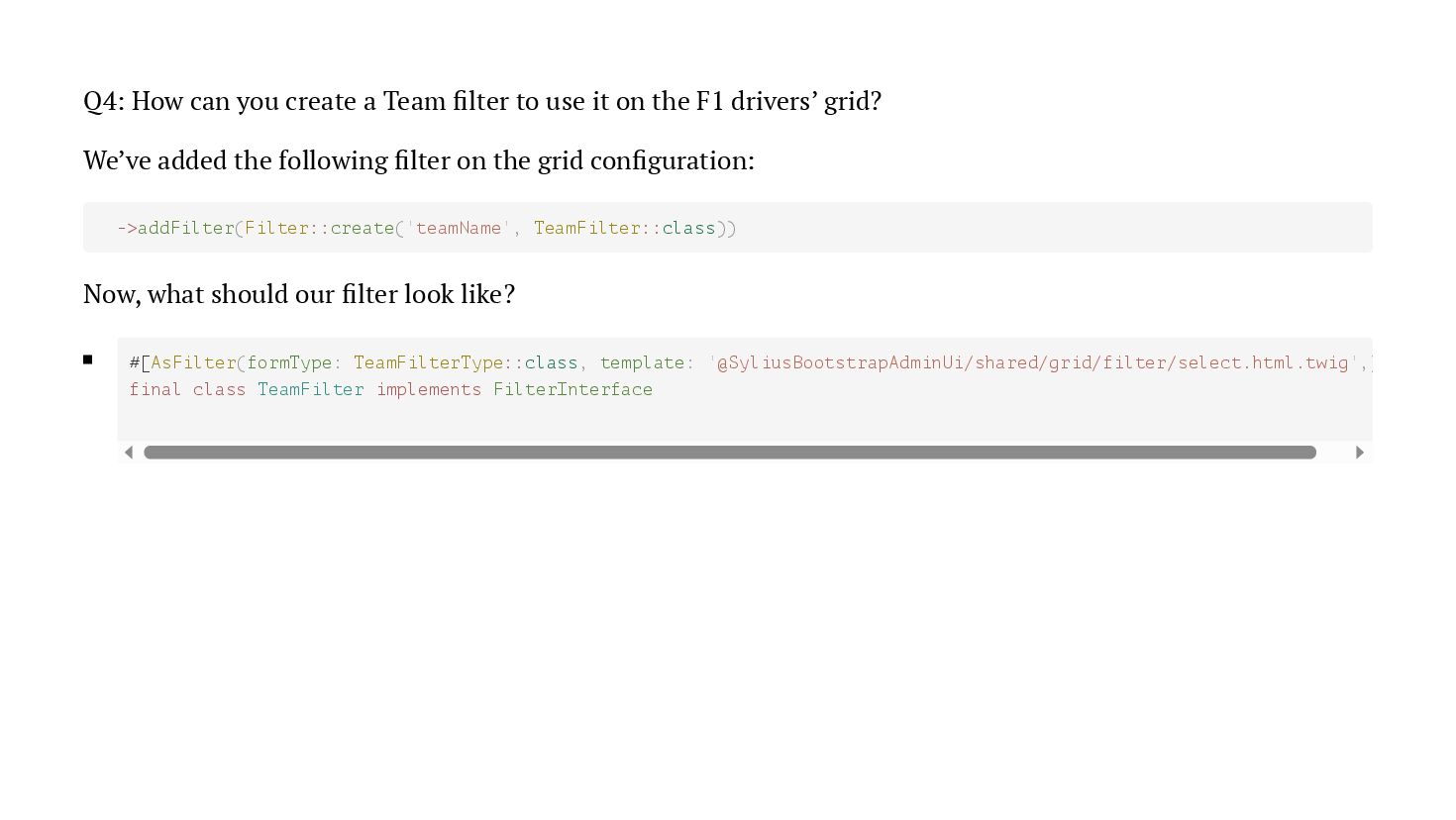Click the square bullet marker beside the answer
1456x820 pixels.
click(88, 359)
